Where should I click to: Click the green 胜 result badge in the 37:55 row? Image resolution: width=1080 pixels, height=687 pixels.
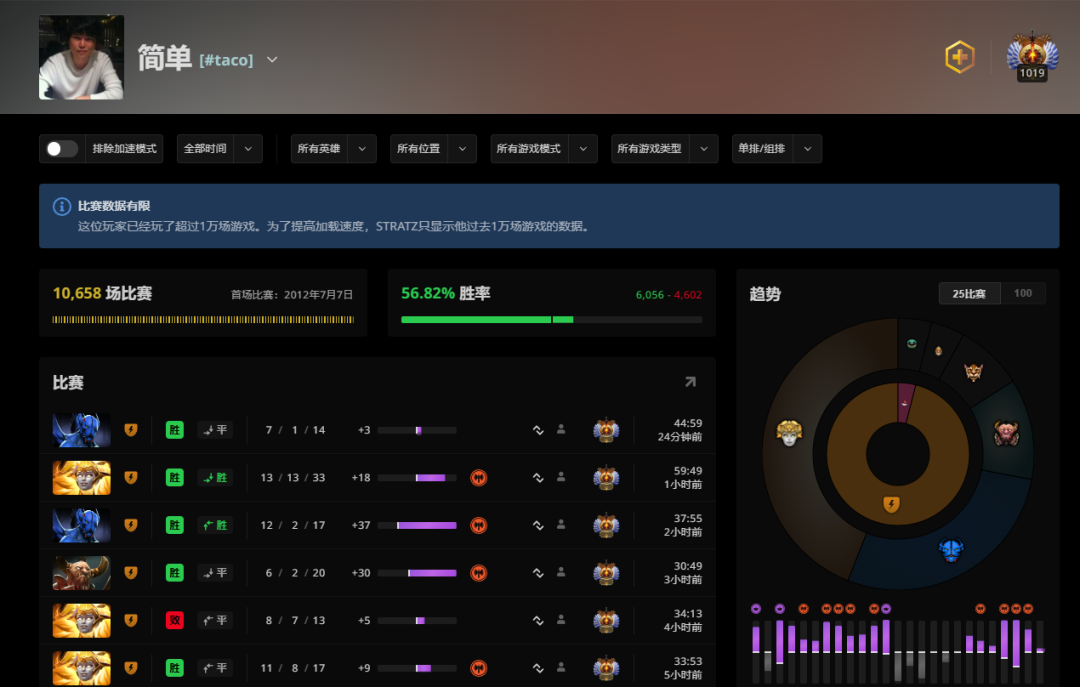pos(175,525)
